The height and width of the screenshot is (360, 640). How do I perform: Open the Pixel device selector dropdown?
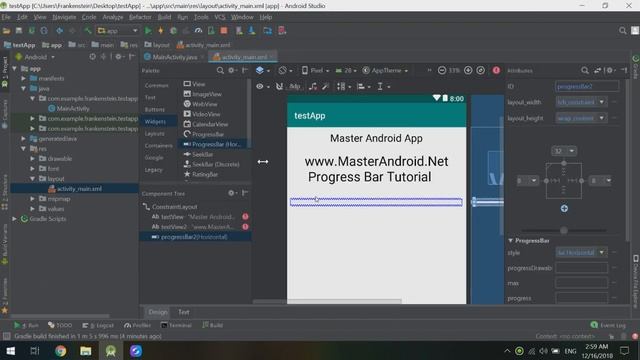[315, 70]
